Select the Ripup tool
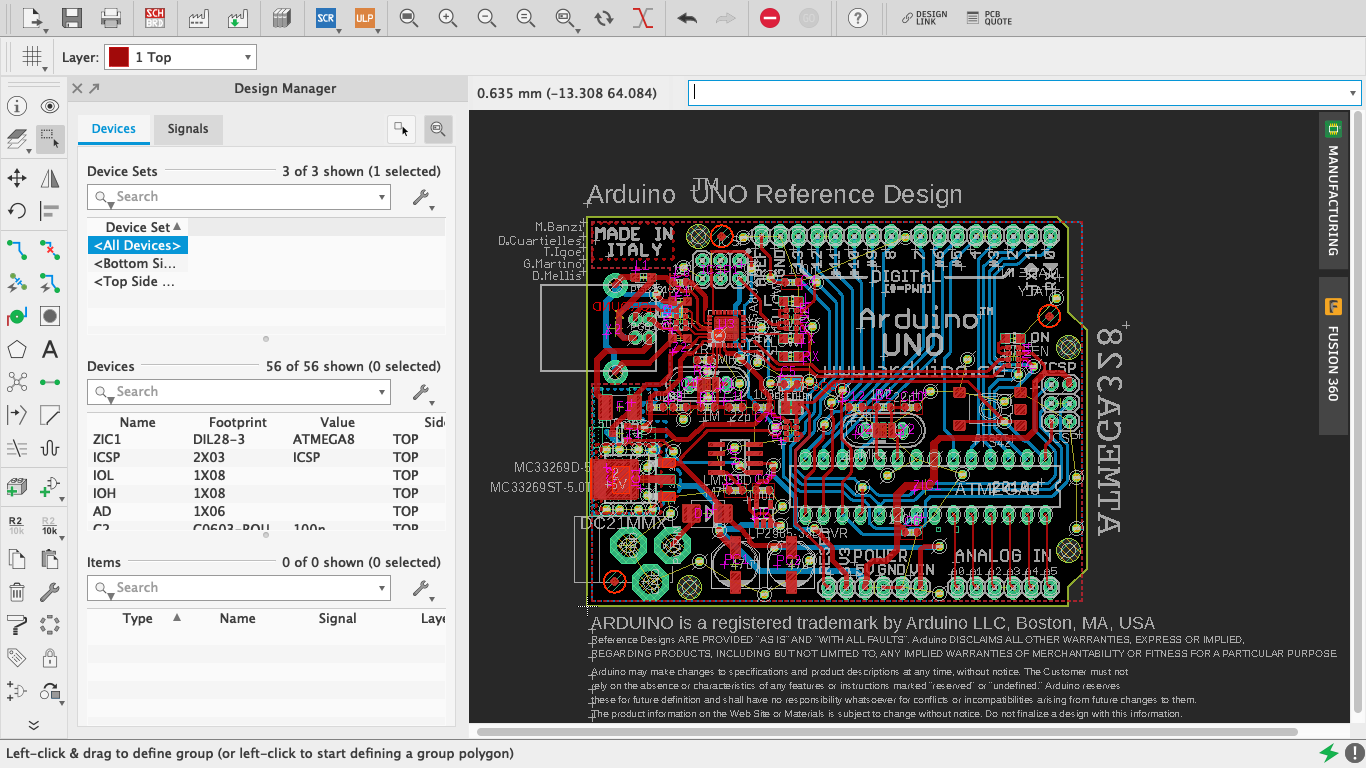This screenshot has width=1366, height=768. [x=50, y=249]
